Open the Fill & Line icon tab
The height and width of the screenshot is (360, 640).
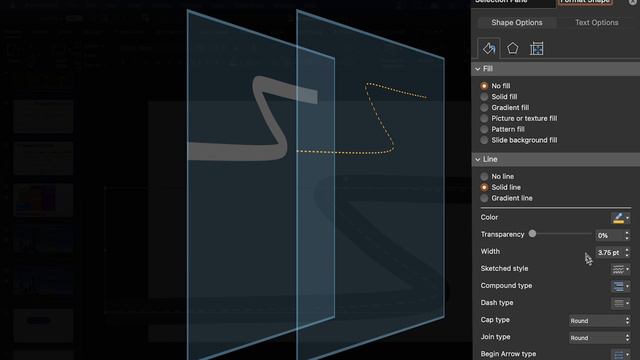[489, 49]
